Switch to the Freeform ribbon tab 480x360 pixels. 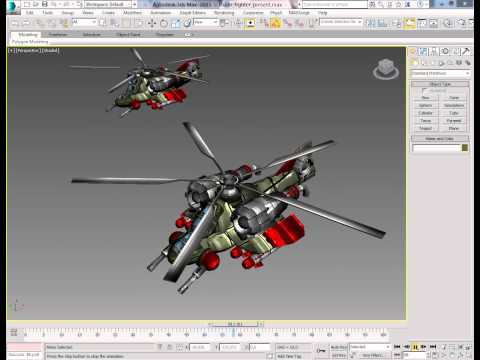[58, 34]
